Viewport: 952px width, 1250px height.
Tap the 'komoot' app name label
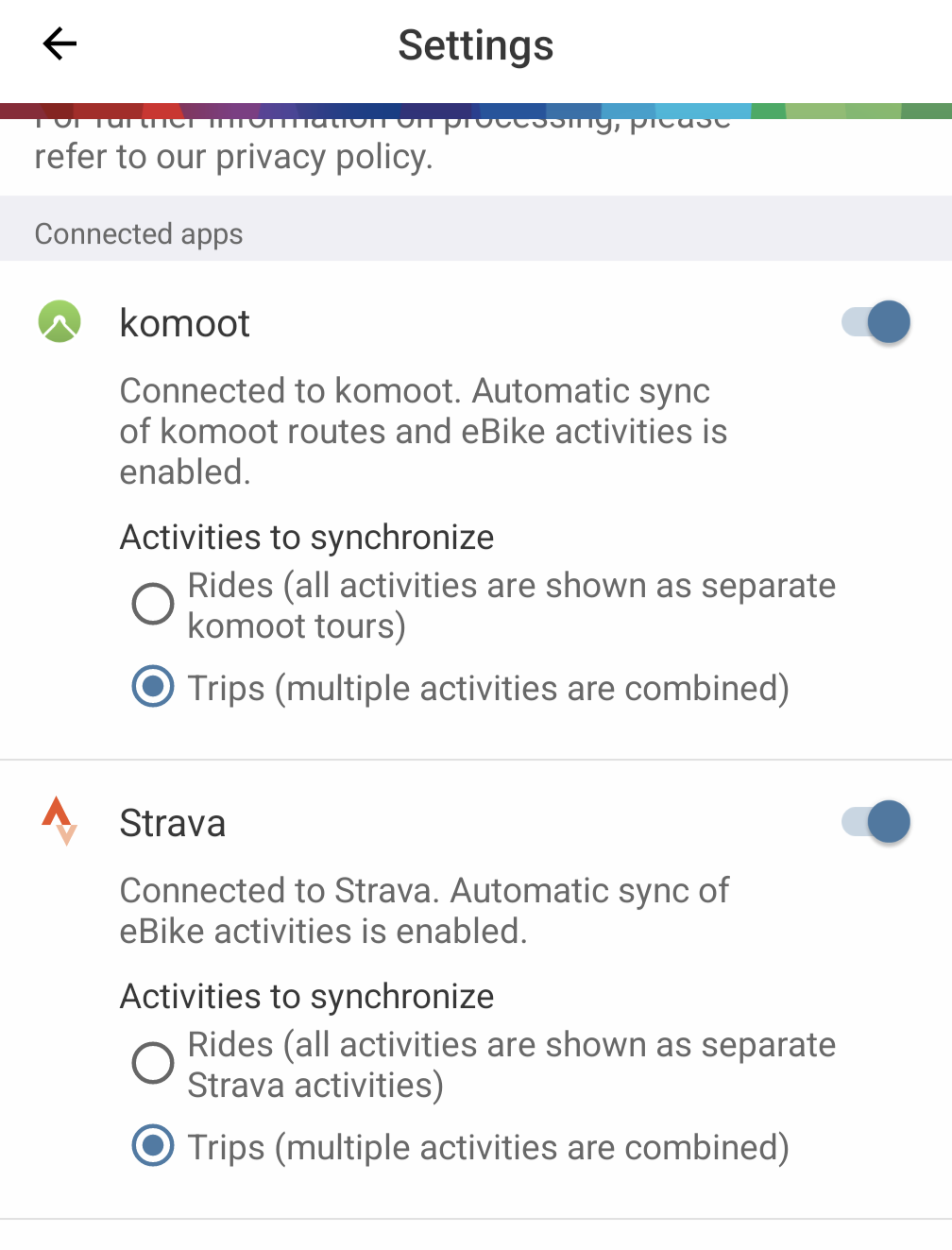[184, 324]
